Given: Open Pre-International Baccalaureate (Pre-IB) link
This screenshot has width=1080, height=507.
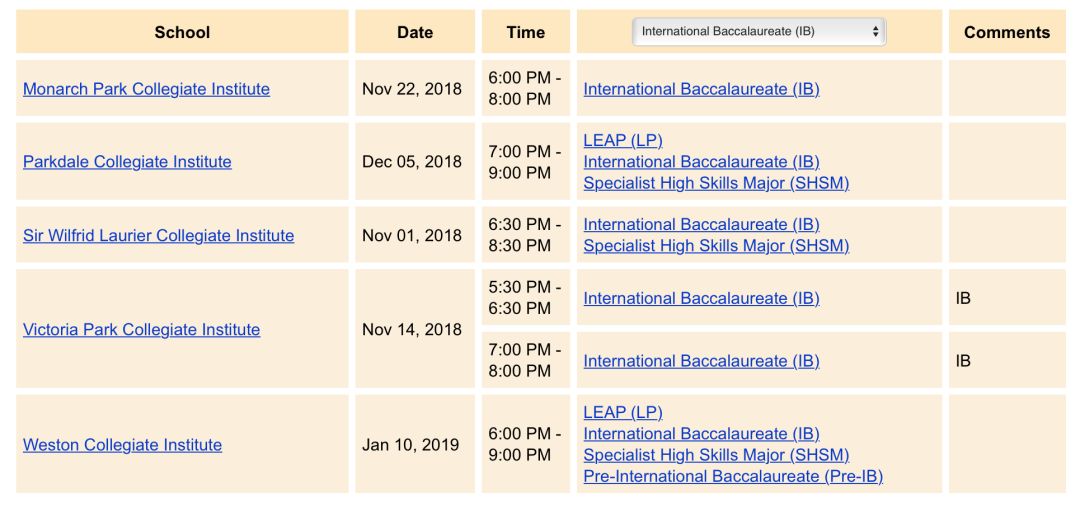Looking at the screenshot, I should pyautogui.click(x=733, y=477).
